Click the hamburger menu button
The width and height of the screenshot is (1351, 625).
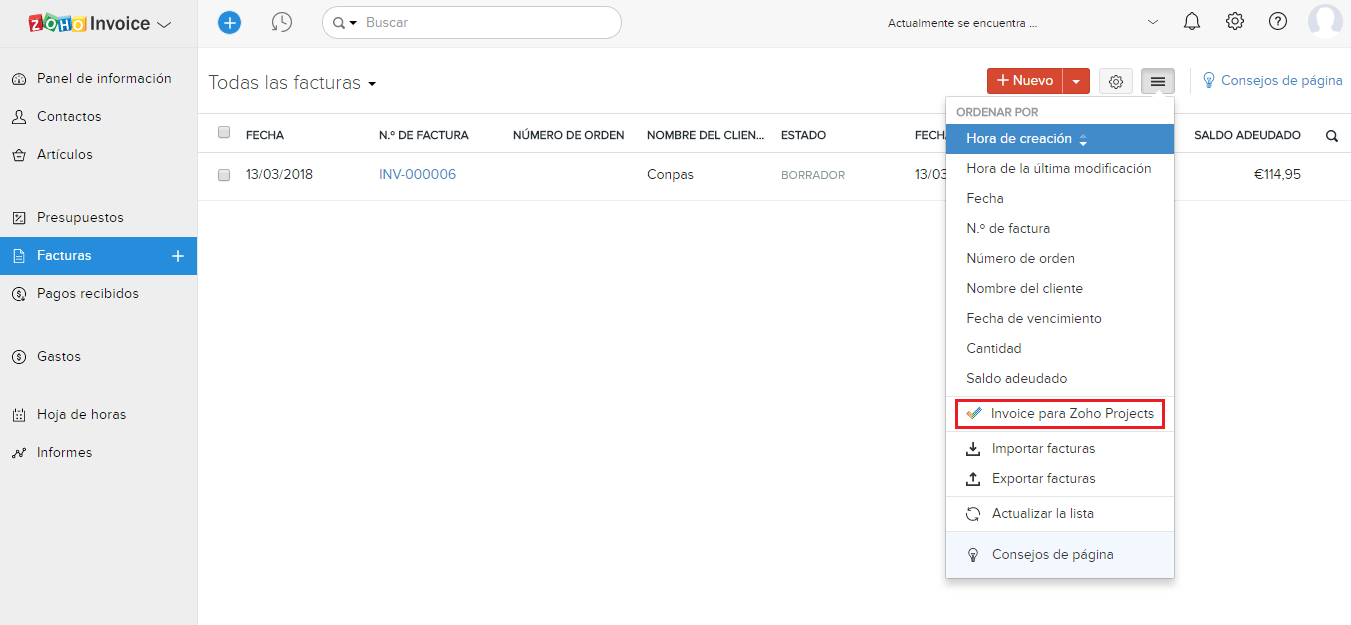pos(1158,82)
